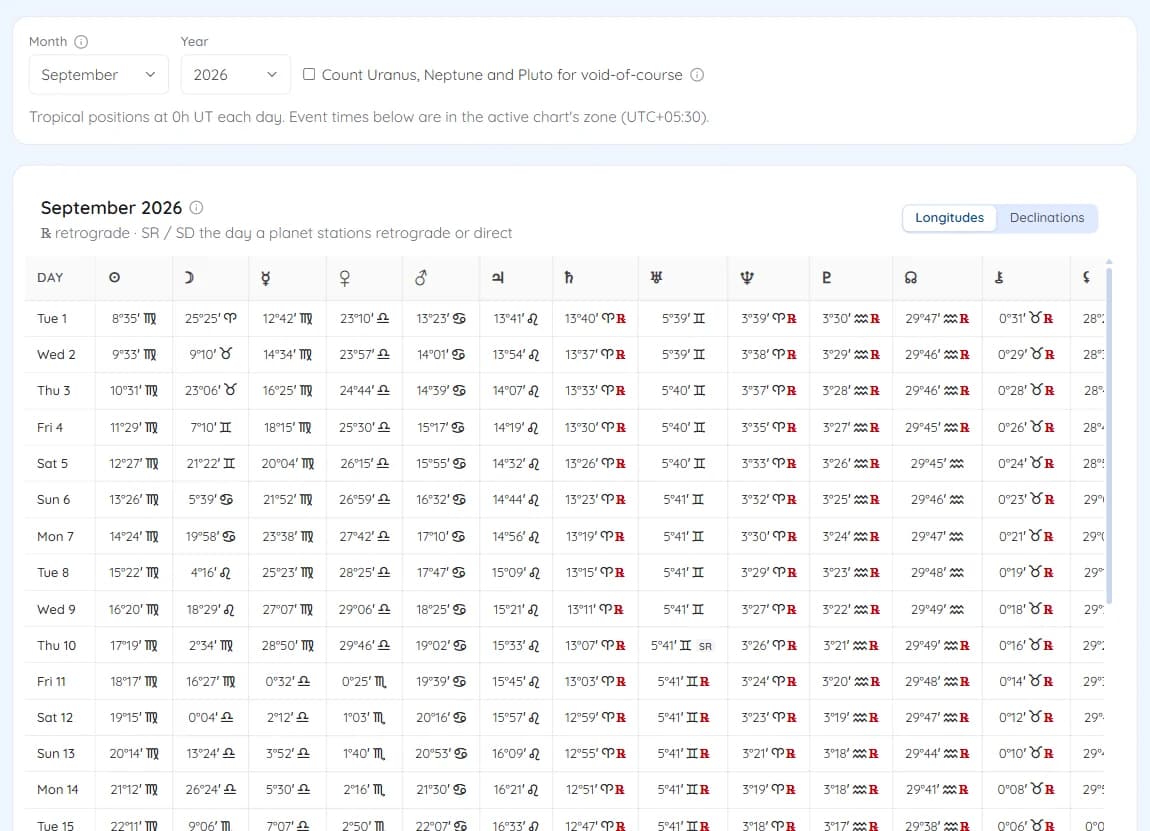Click Jupiter position 14°32' on Sat 5

[x=516, y=463]
